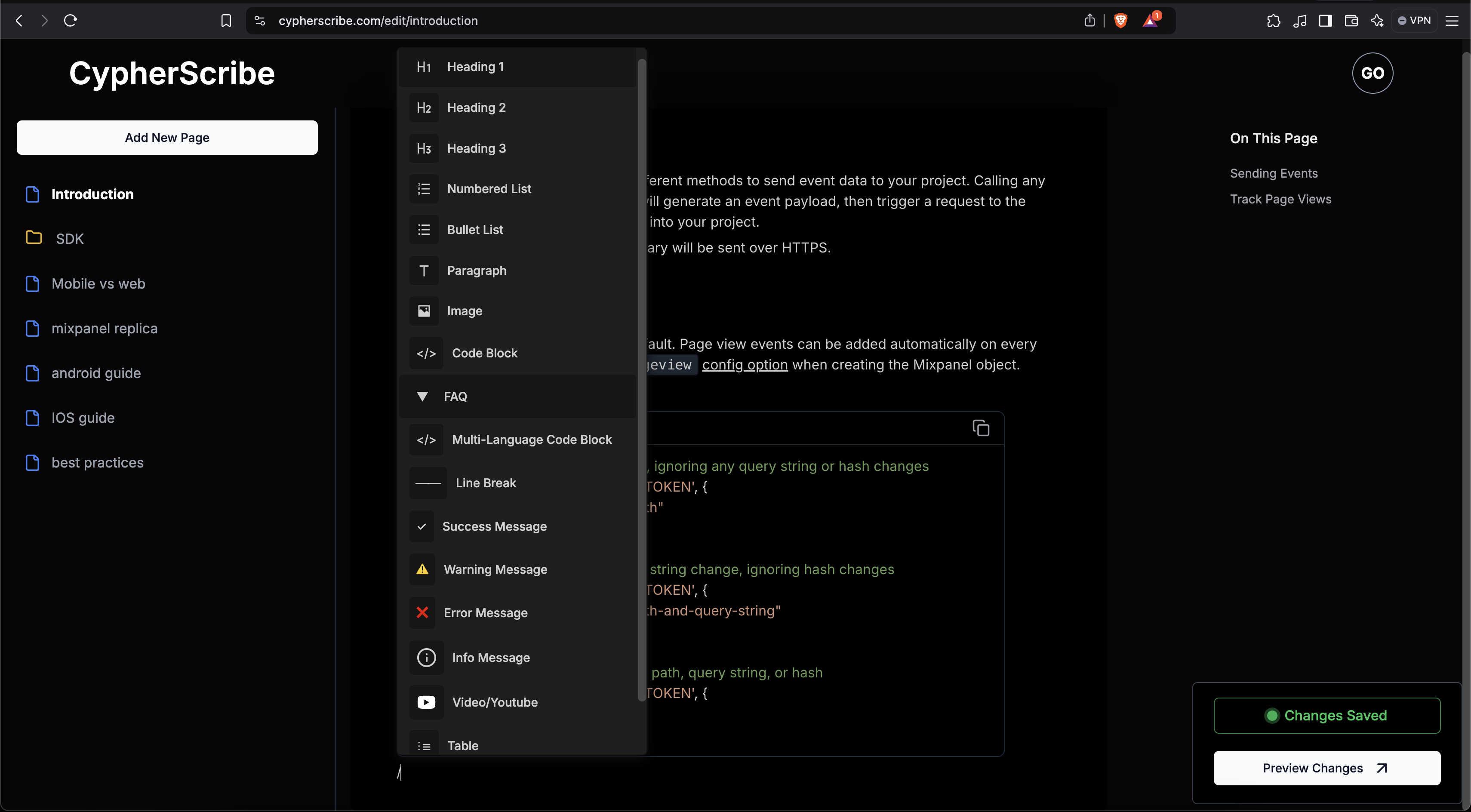This screenshot has height=812, width=1471.
Task: Insert an Image block
Action: tap(517, 311)
